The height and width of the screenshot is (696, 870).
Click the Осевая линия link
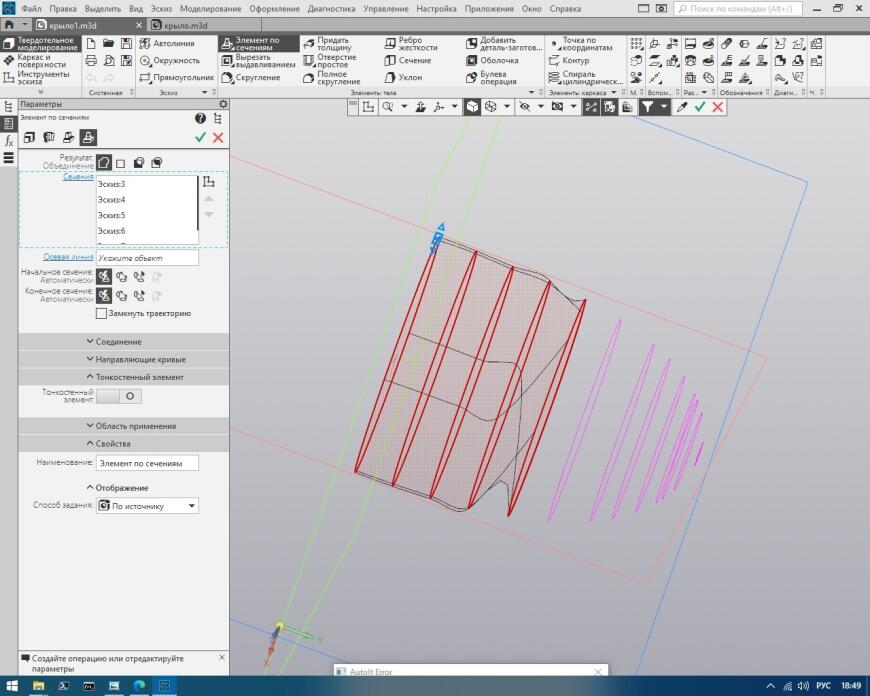[x=68, y=256]
